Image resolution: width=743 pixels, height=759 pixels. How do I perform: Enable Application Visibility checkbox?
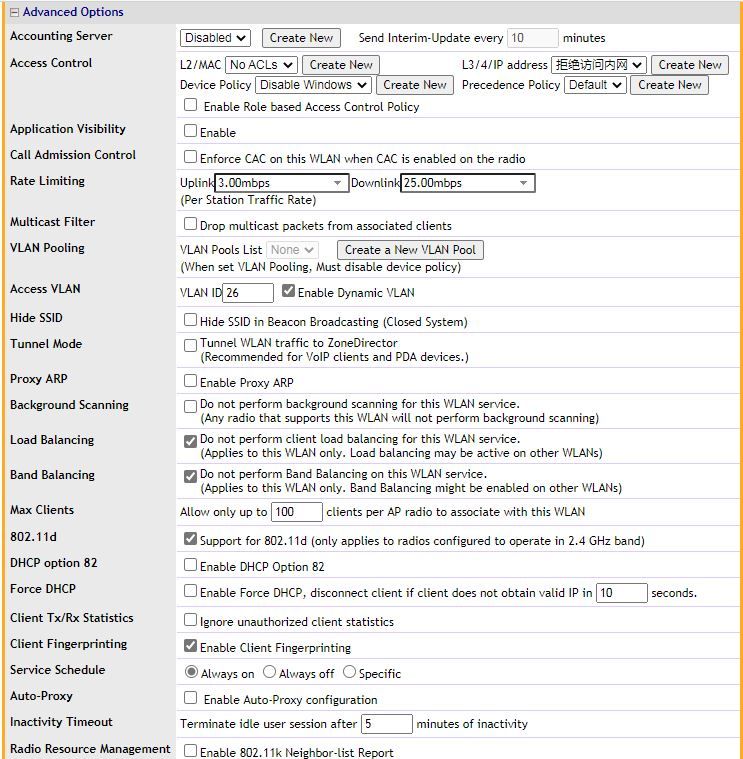(191, 131)
